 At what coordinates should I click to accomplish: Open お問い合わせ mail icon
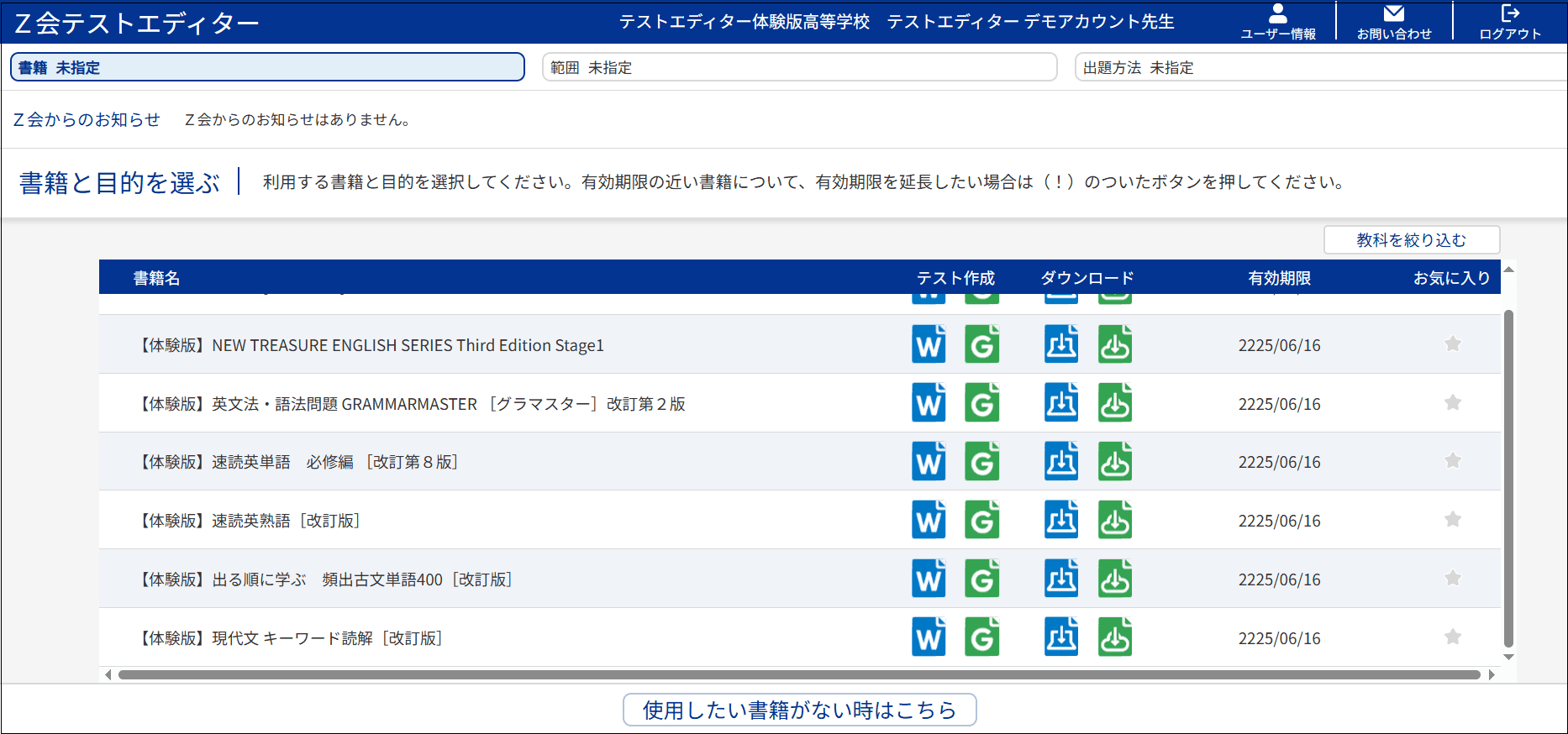click(1393, 22)
